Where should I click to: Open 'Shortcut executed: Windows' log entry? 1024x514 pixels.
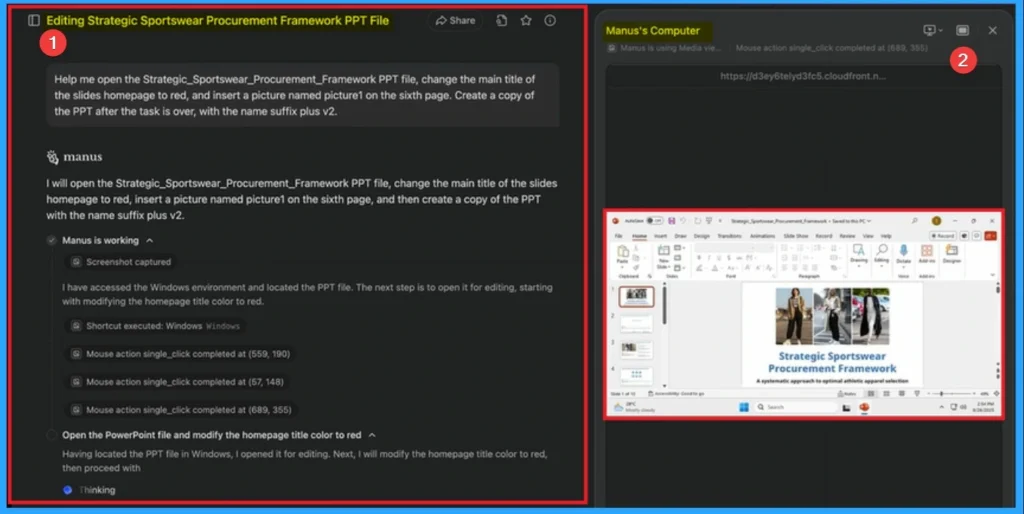[x=156, y=326]
